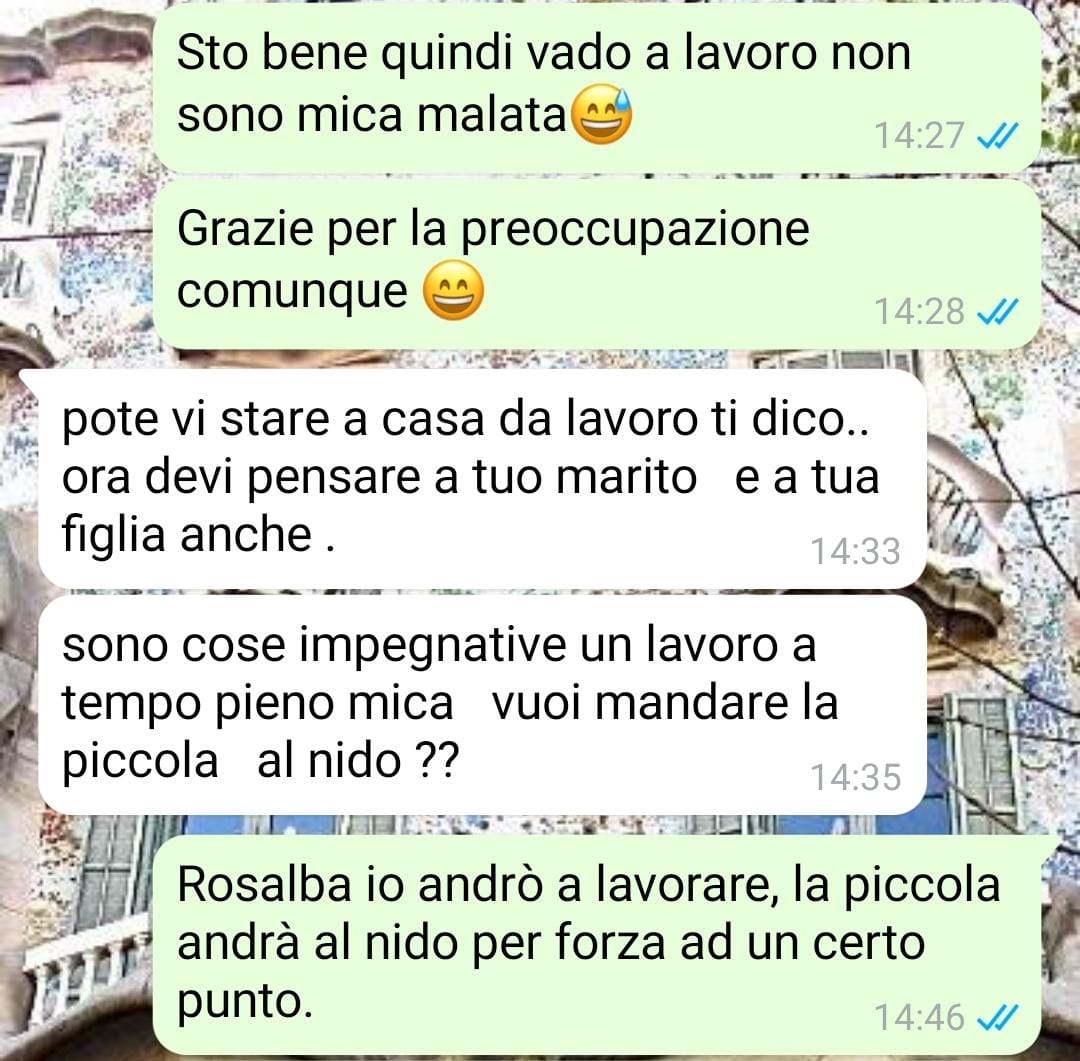
Task: Tap the text 'figlia anche .' in received message
Action: (x=198, y=535)
